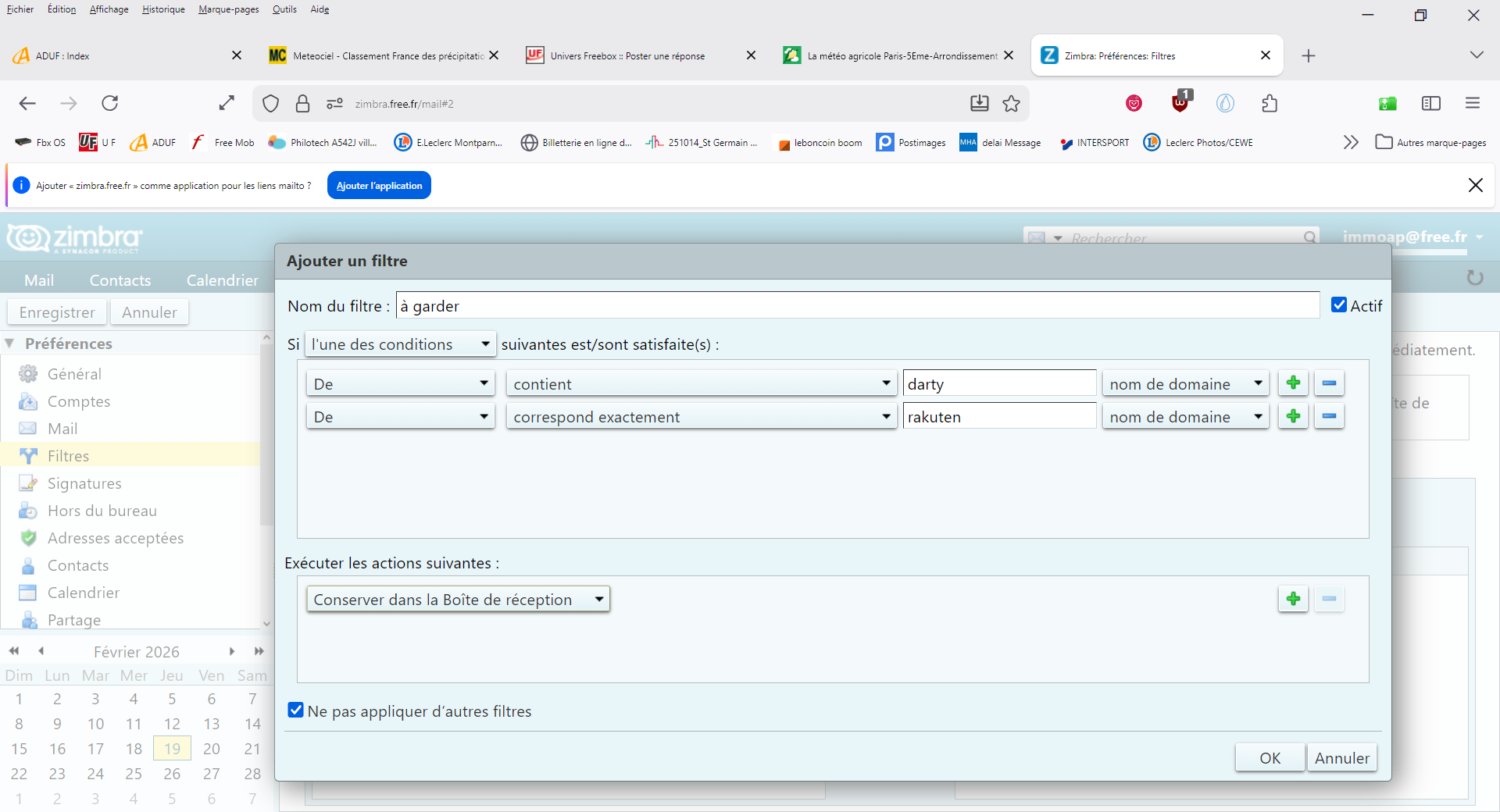1500x812 pixels.
Task: Add condition after the rakuten row
Action: (x=1293, y=416)
